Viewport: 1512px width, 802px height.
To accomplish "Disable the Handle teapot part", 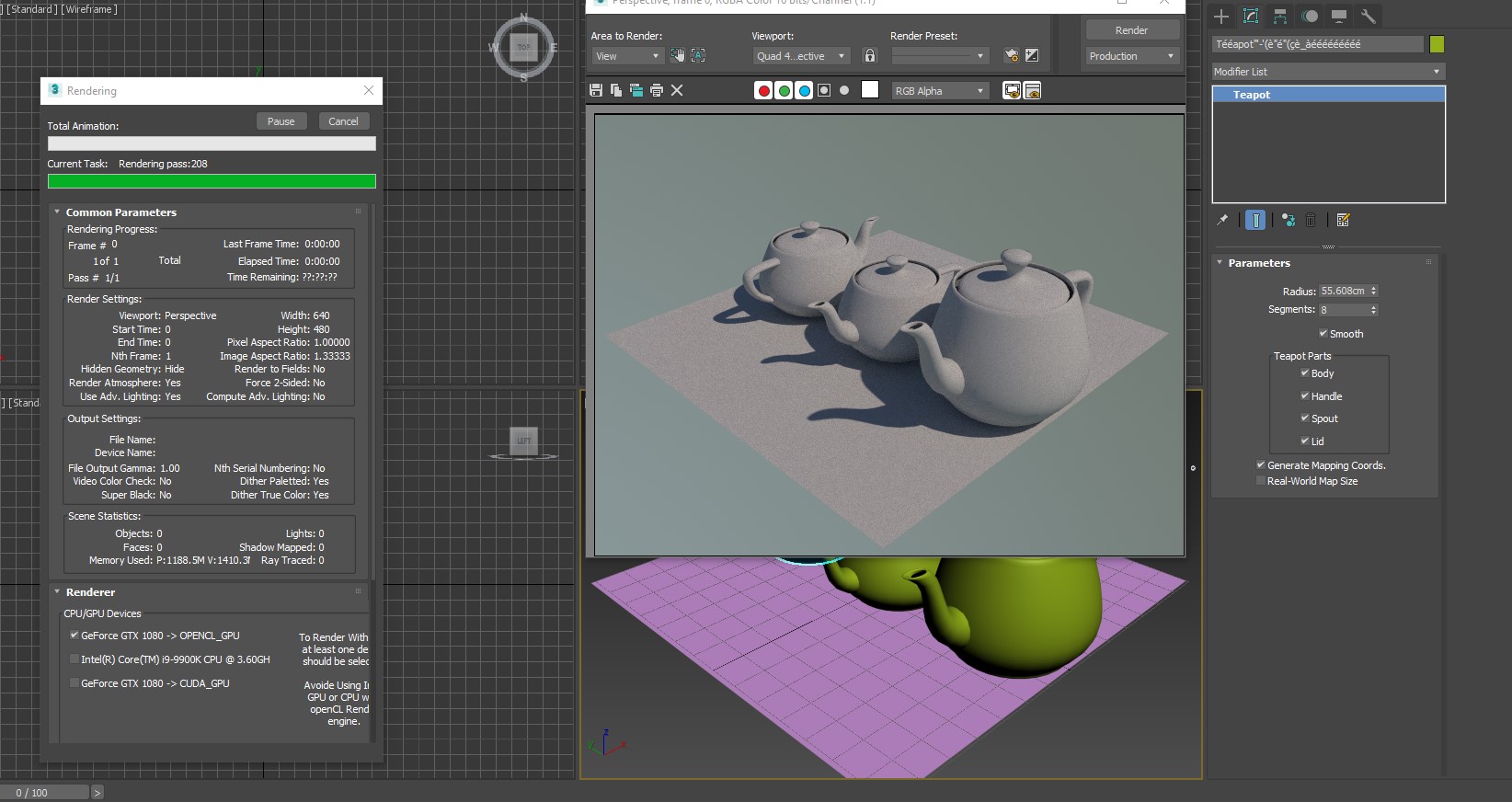I will click(1305, 396).
